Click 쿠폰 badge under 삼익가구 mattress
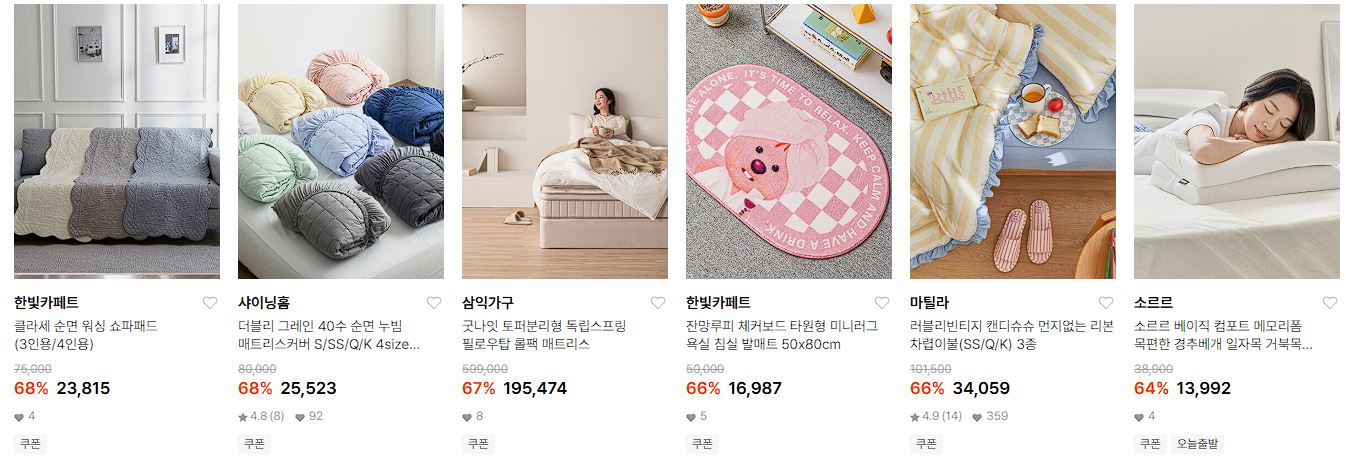This screenshot has width=1346, height=475. click(x=478, y=444)
